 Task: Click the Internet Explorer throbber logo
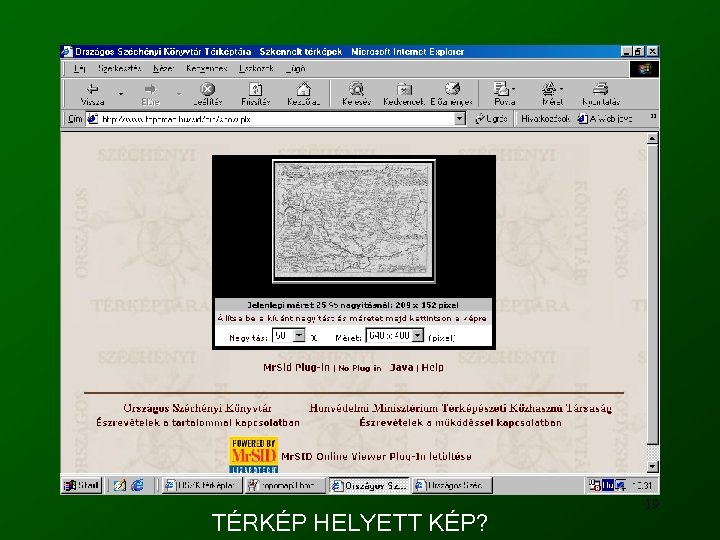point(644,69)
